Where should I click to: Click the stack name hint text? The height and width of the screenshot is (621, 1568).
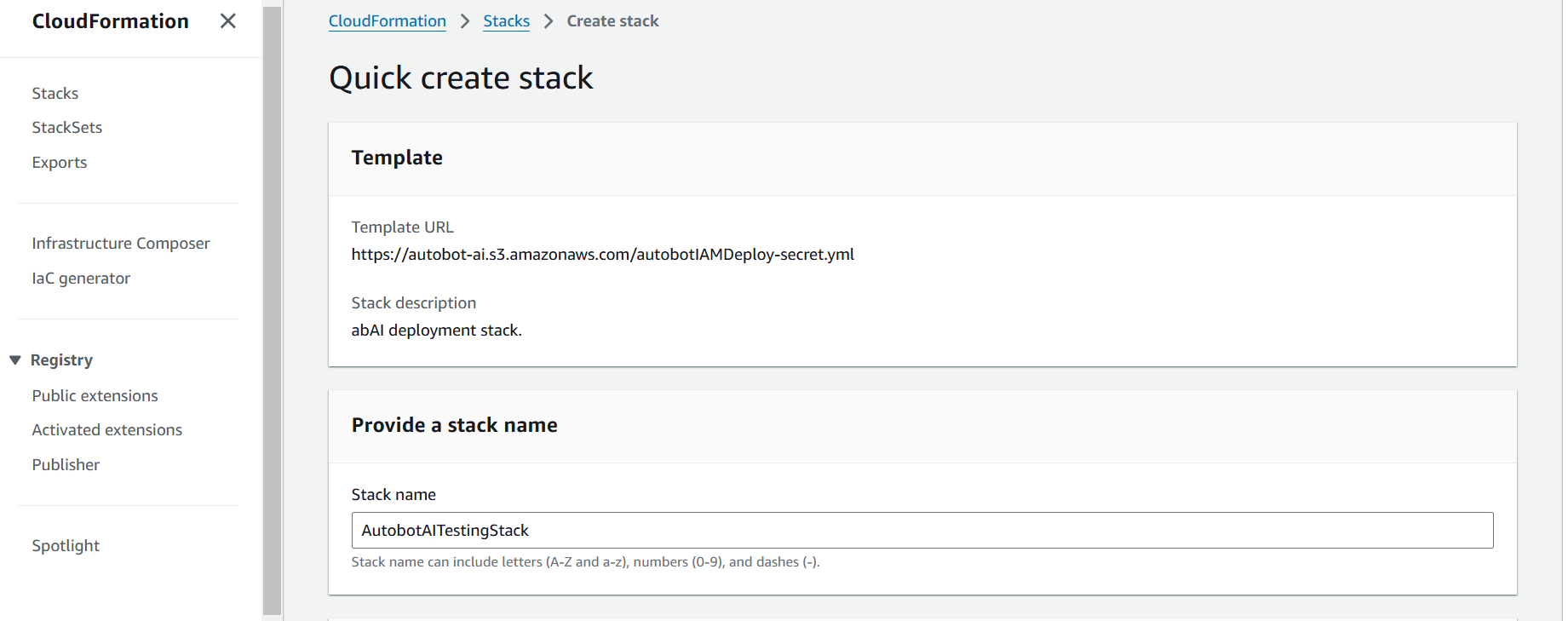[x=586, y=562]
